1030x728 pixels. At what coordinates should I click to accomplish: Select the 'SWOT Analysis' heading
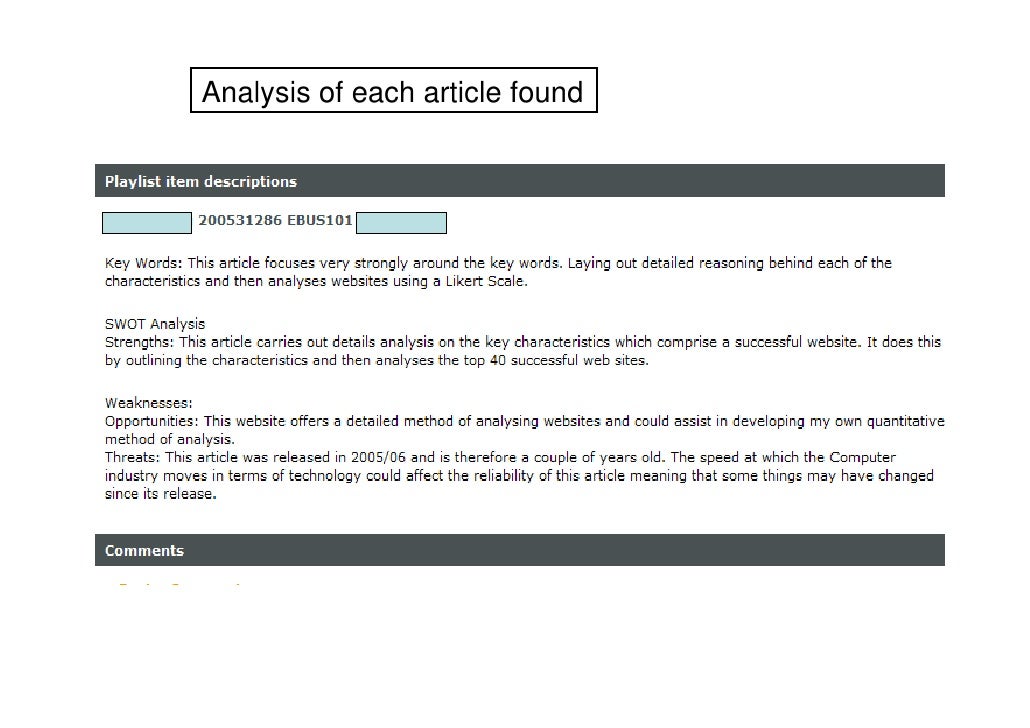point(155,324)
